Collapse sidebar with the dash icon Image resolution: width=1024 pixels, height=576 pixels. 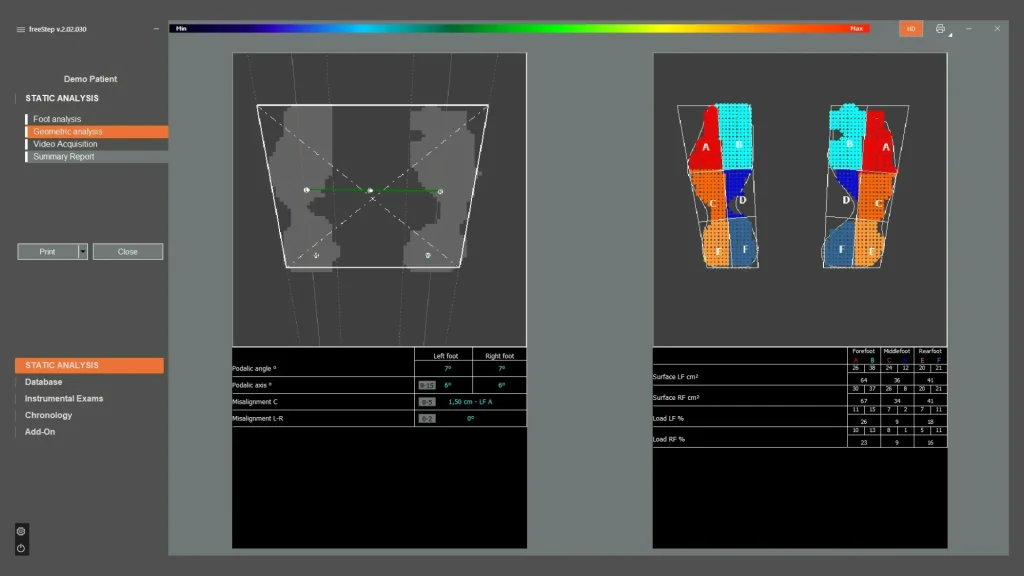[x=156, y=29]
